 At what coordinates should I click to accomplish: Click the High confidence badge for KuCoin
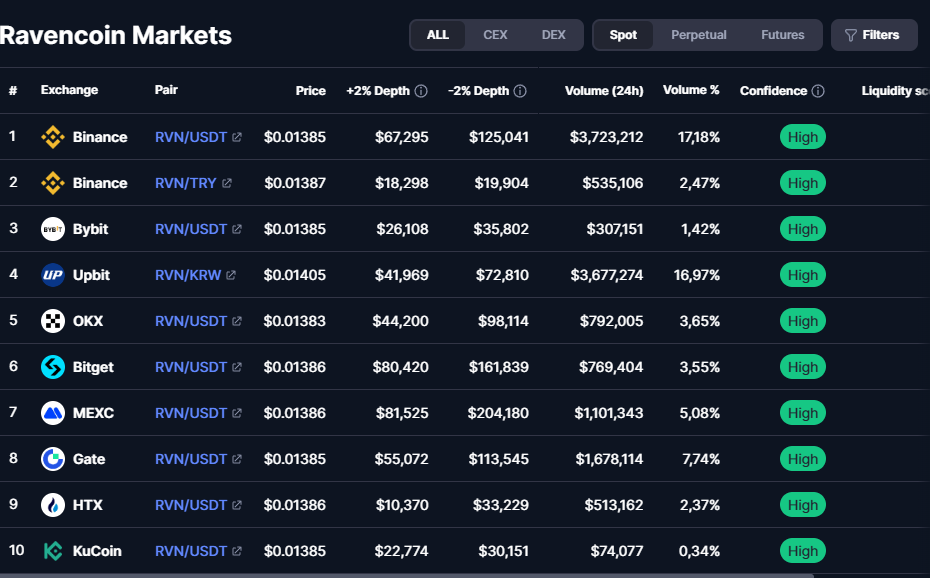[x=802, y=551]
